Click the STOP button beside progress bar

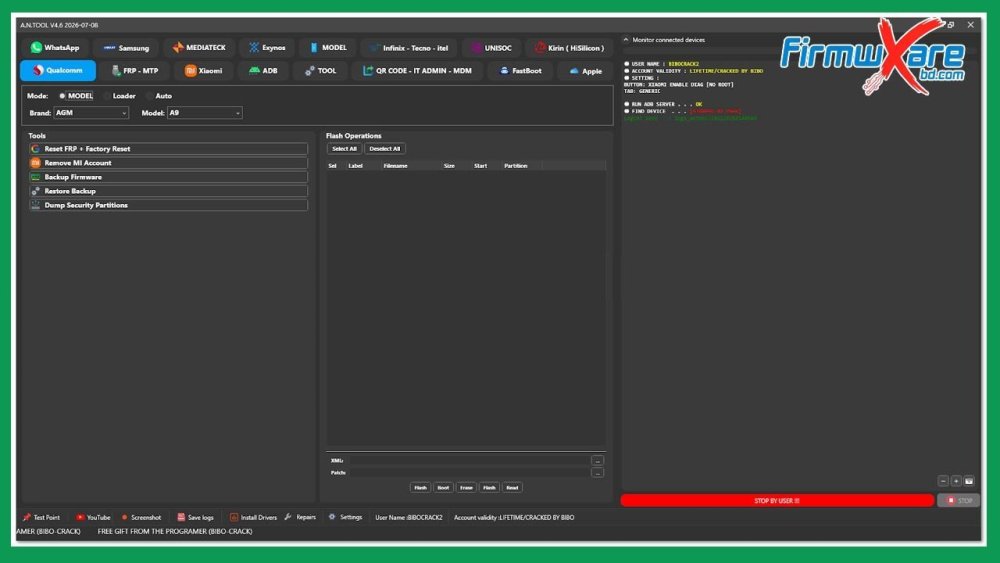pyautogui.click(x=959, y=501)
